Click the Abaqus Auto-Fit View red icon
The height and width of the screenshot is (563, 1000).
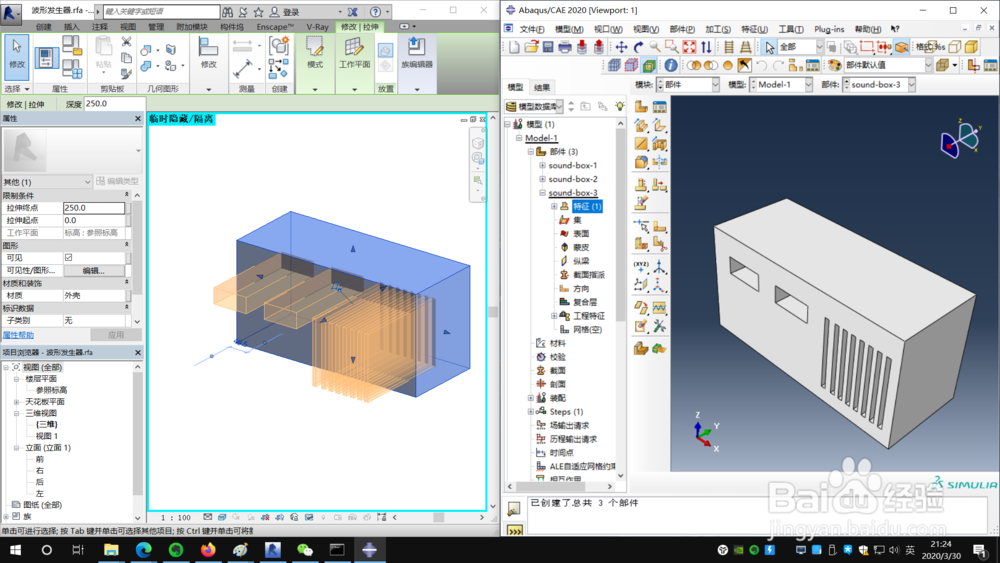pyautogui.click(x=689, y=47)
